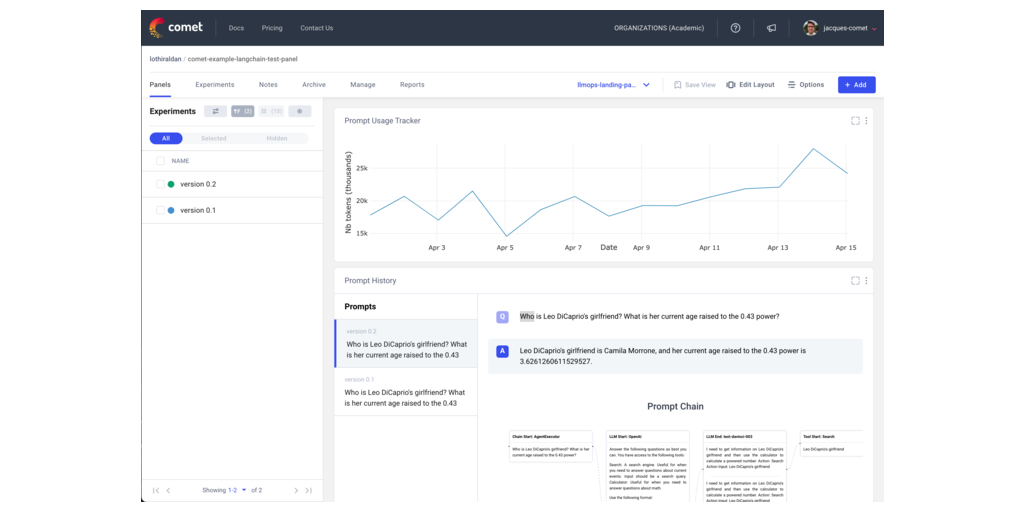Switch to the Manage tab
This screenshot has width=1024, height=512.
(x=362, y=85)
